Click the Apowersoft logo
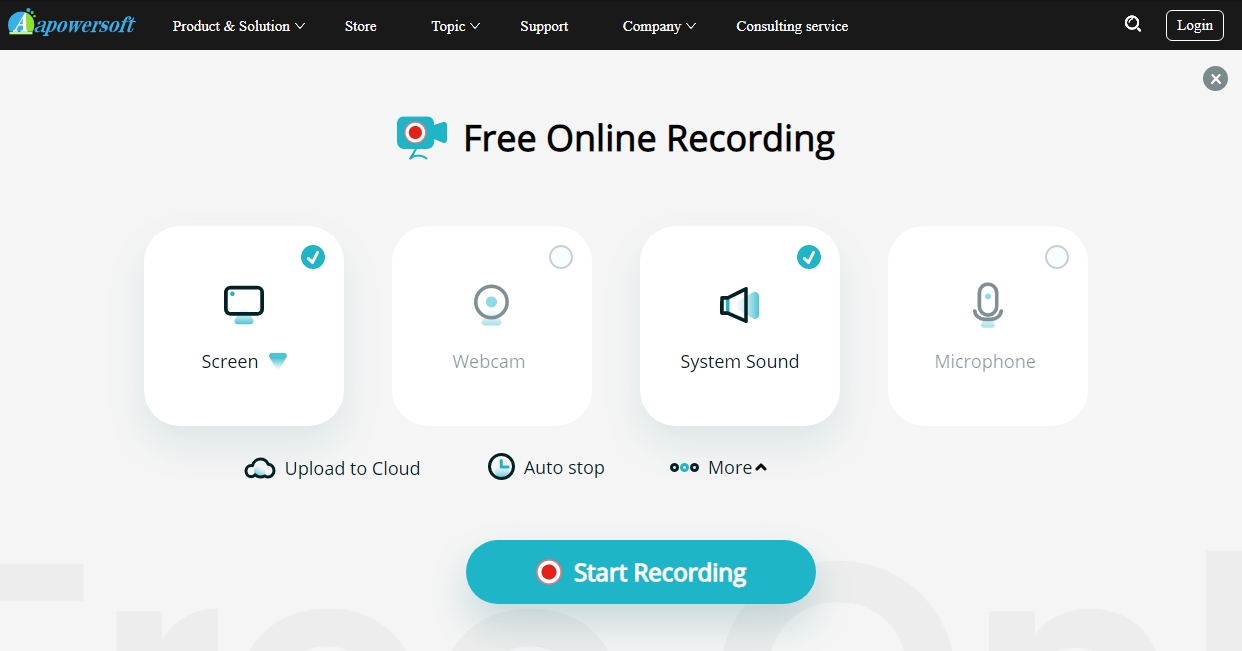Image resolution: width=1242 pixels, height=651 pixels. click(x=70, y=23)
